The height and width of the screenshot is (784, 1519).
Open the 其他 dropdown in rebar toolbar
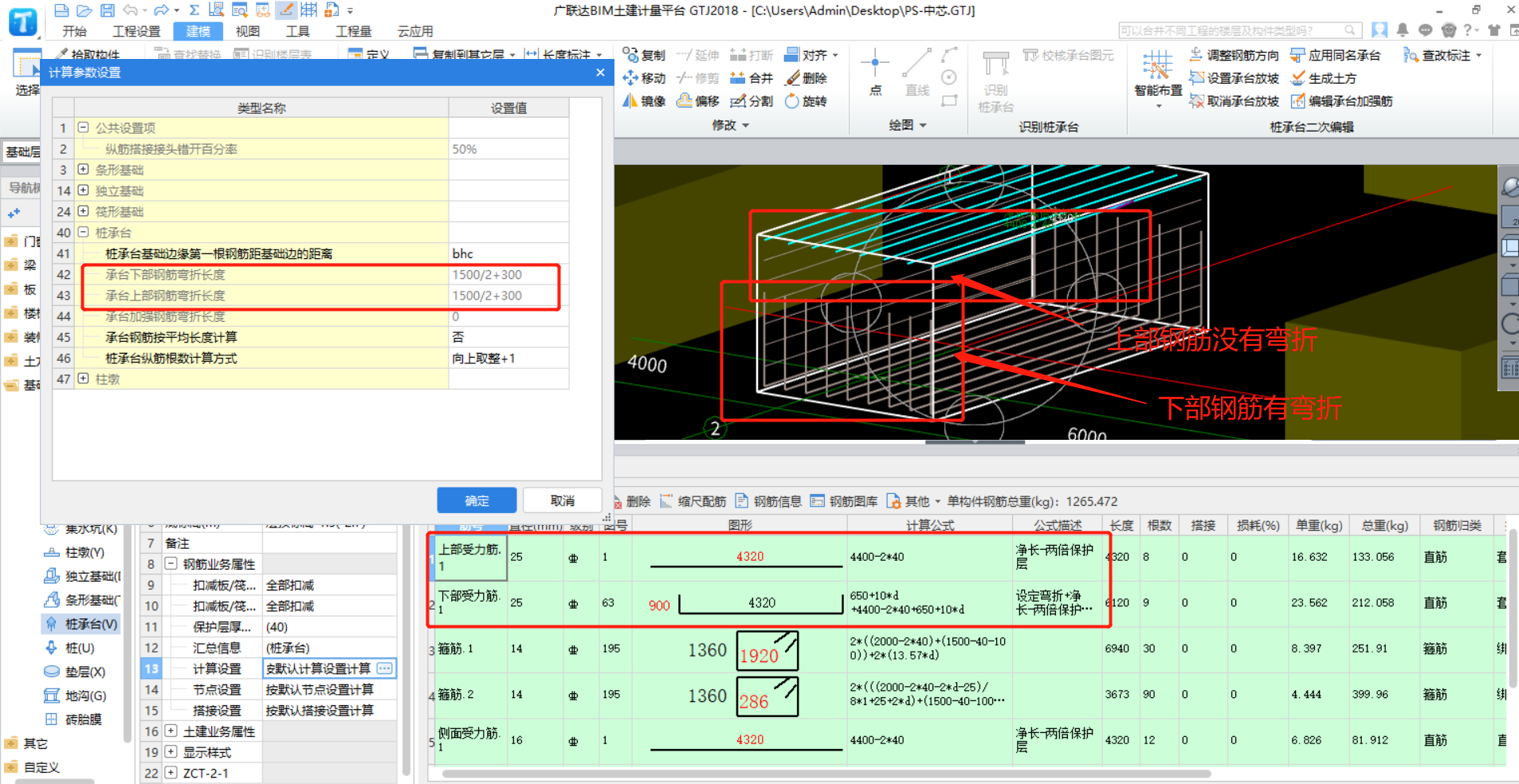click(x=913, y=501)
